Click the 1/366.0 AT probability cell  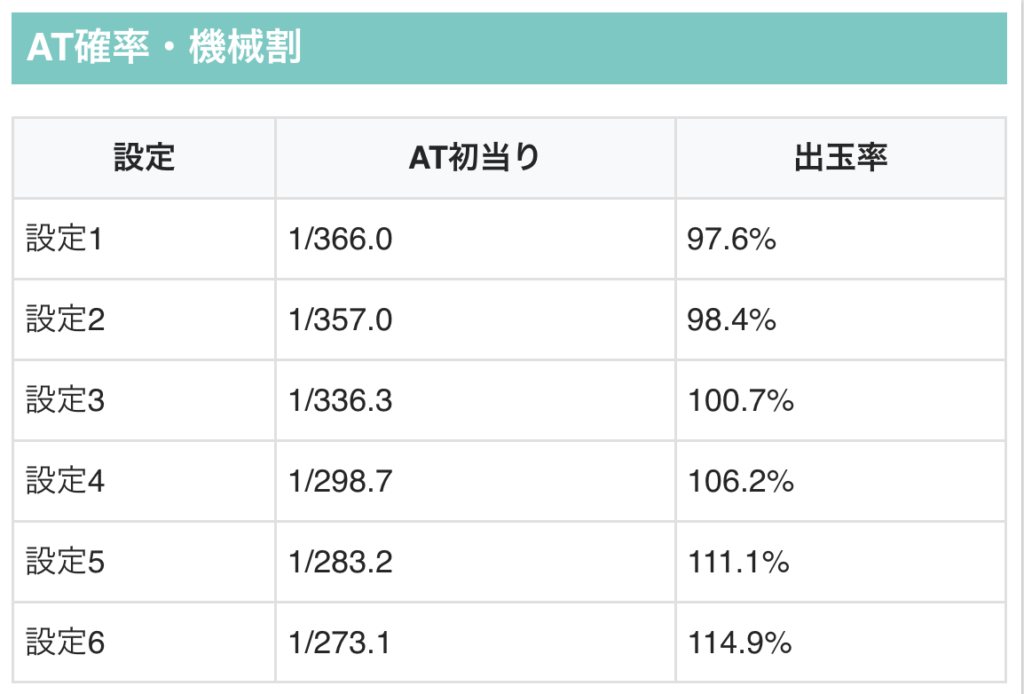[x=340, y=239]
